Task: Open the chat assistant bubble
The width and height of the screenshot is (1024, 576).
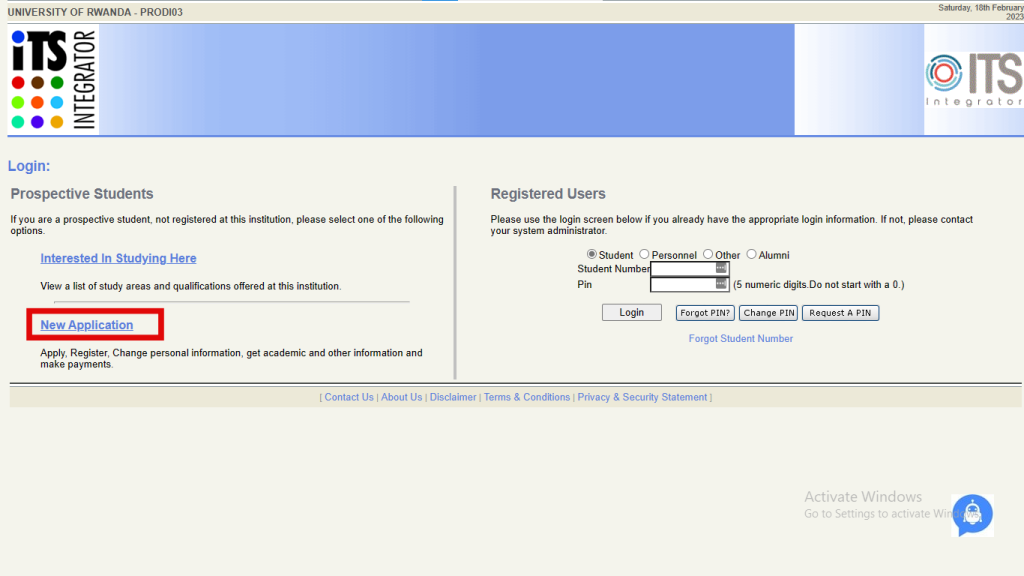Action: click(972, 515)
